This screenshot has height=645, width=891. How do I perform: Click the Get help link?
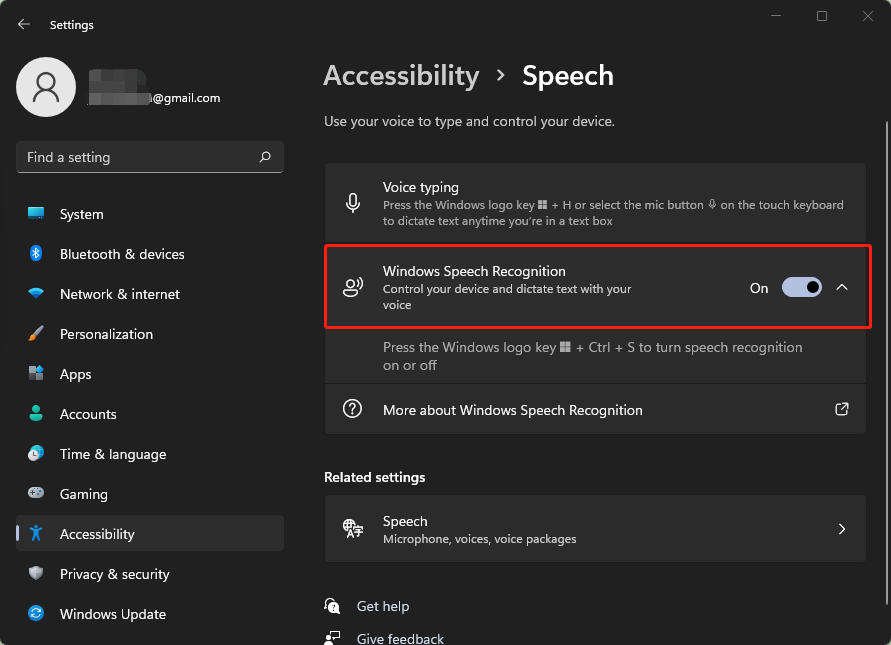pyautogui.click(x=383, y=606)
